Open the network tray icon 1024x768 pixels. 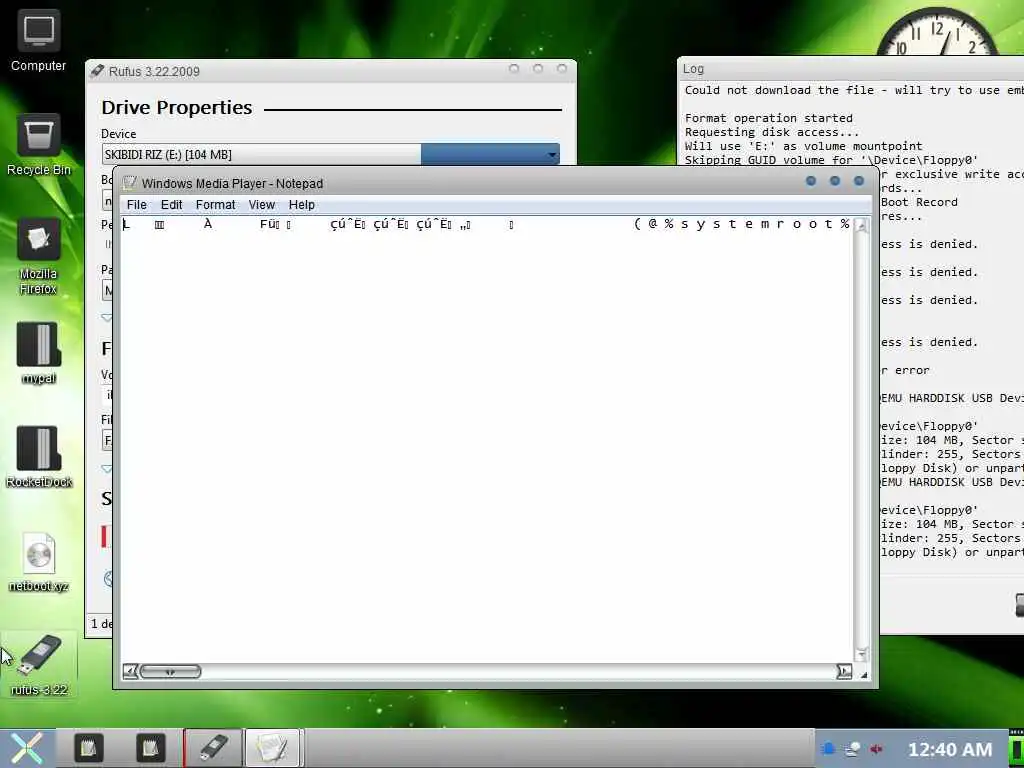tap(852, 749)
